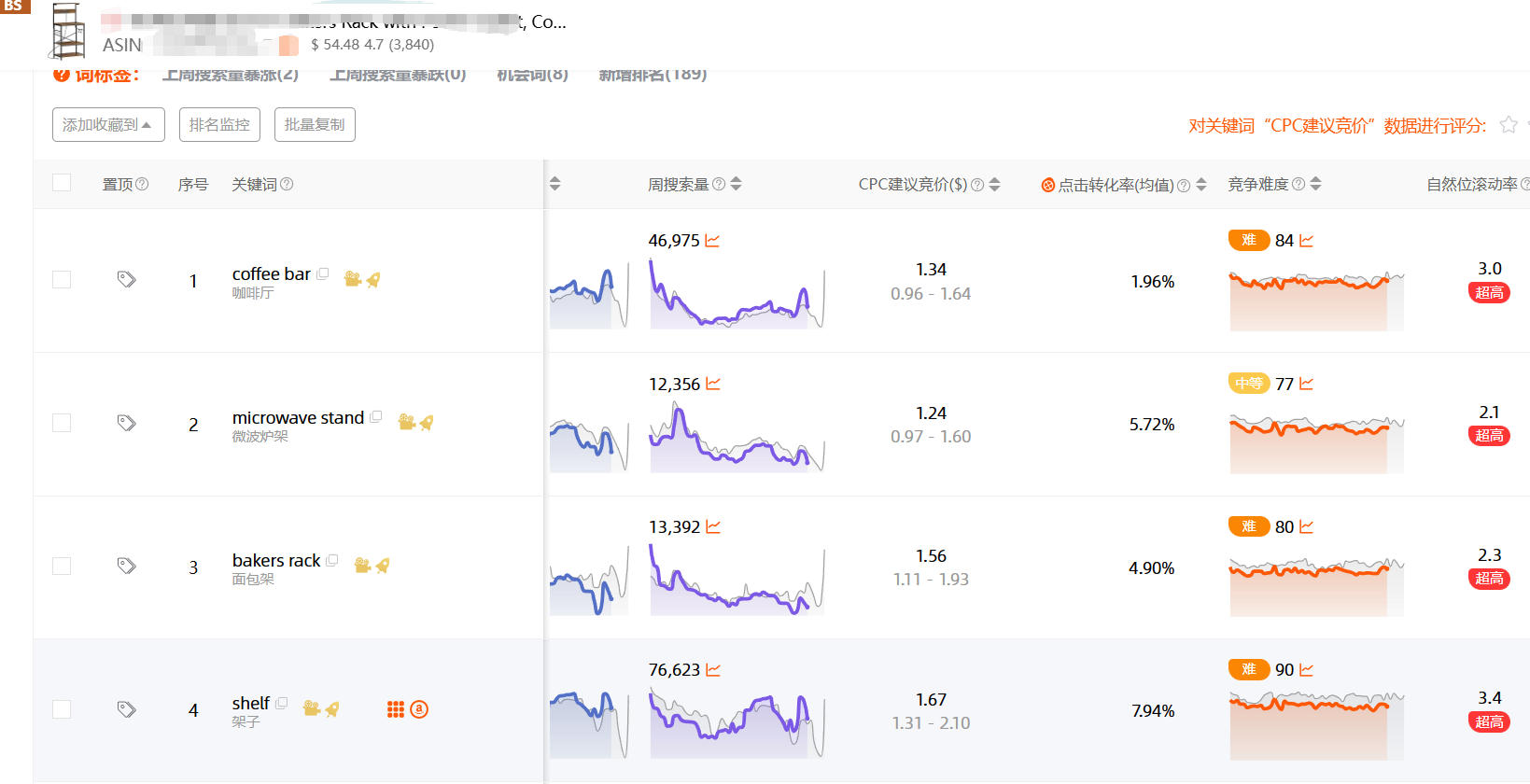Copy the 'microwave stand' keyword via copy icon
The height and width of the screenshot is (784, 1530).
(x=376, y=417)
